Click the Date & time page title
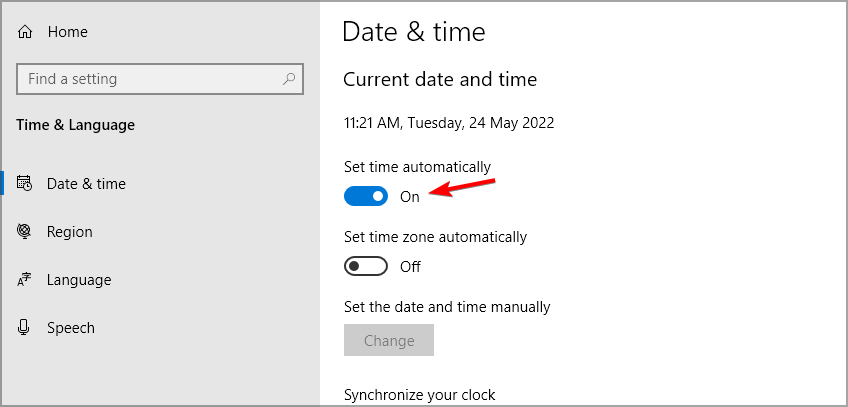This screenshot has height=407, width=848. click(x=413, y=32)
